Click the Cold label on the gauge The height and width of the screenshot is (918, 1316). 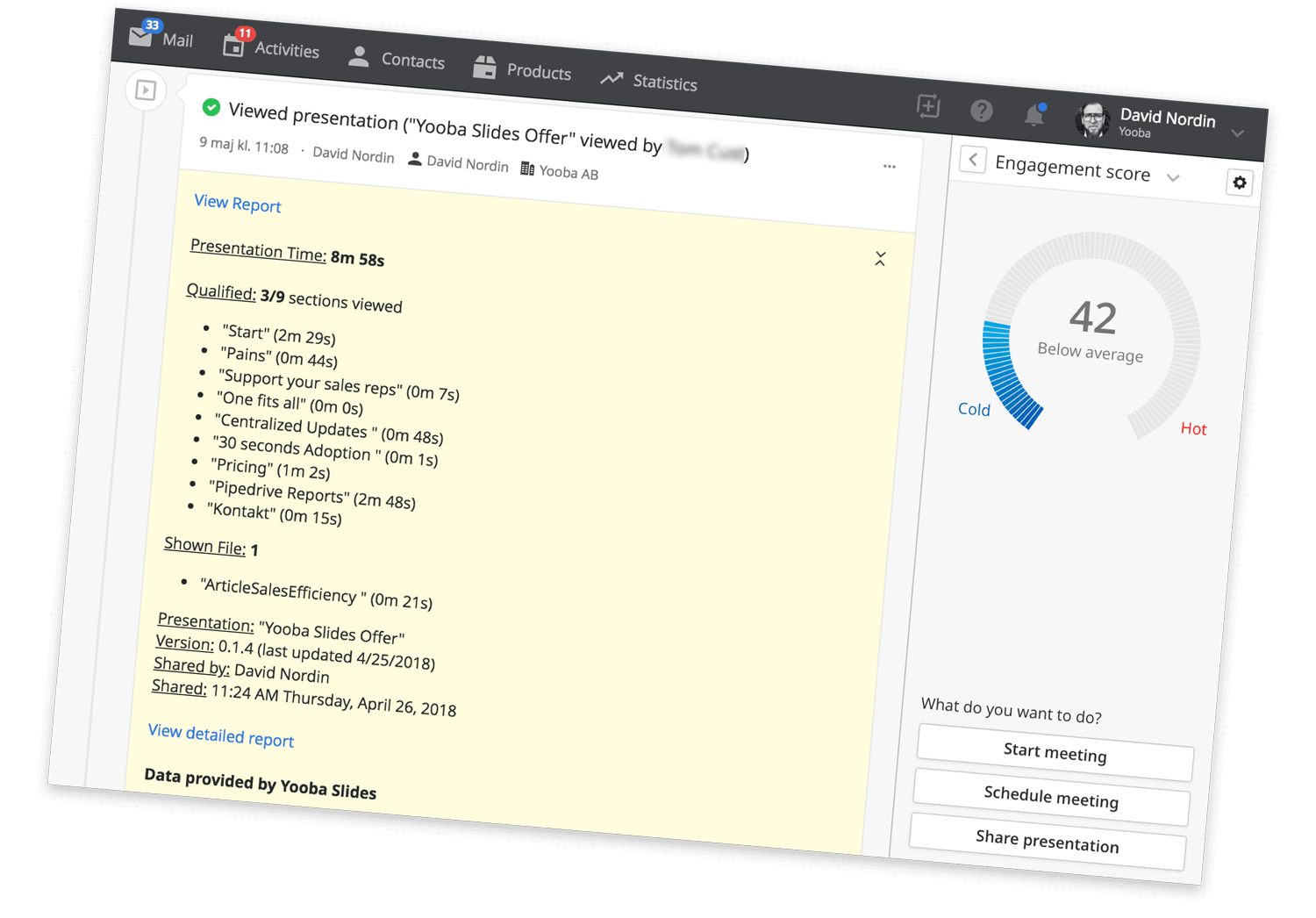(974, 409)
